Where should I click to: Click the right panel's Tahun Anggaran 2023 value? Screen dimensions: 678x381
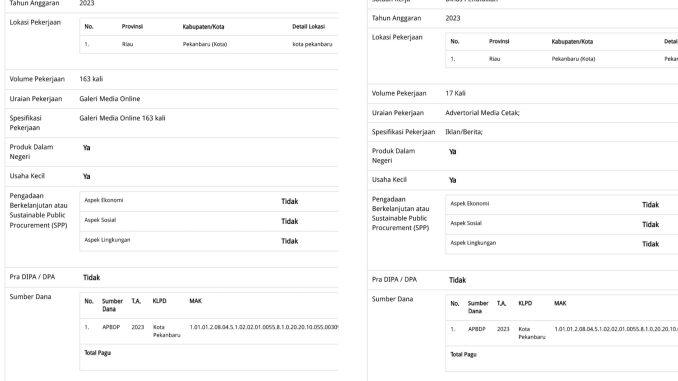[x=453, y=18]
